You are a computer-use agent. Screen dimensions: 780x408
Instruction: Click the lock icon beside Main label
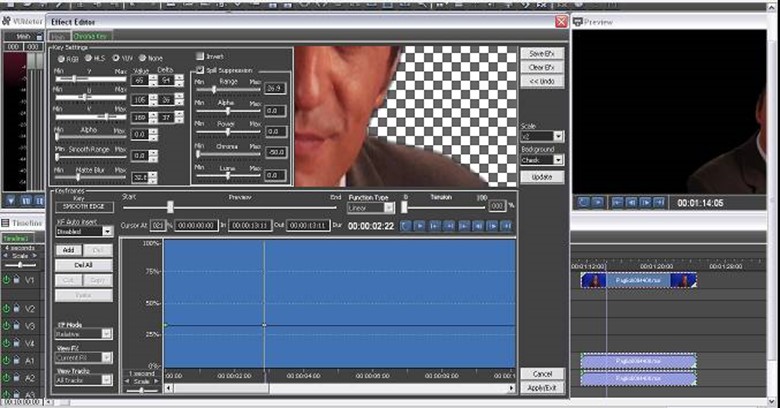coord(39,37)
